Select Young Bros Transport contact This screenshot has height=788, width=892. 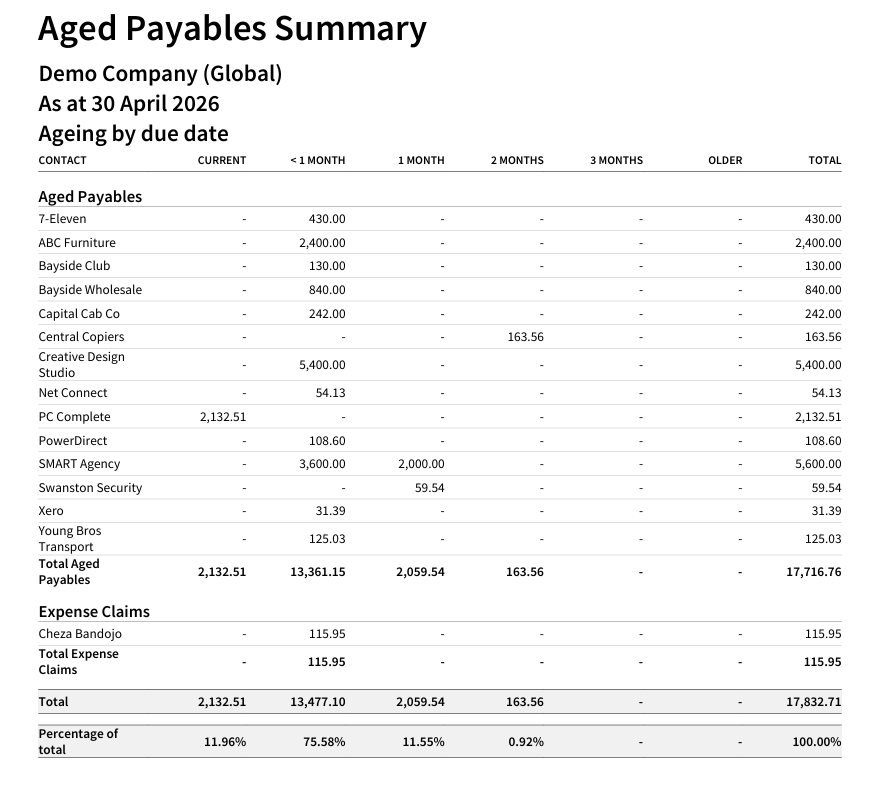(x=69, y=539)
